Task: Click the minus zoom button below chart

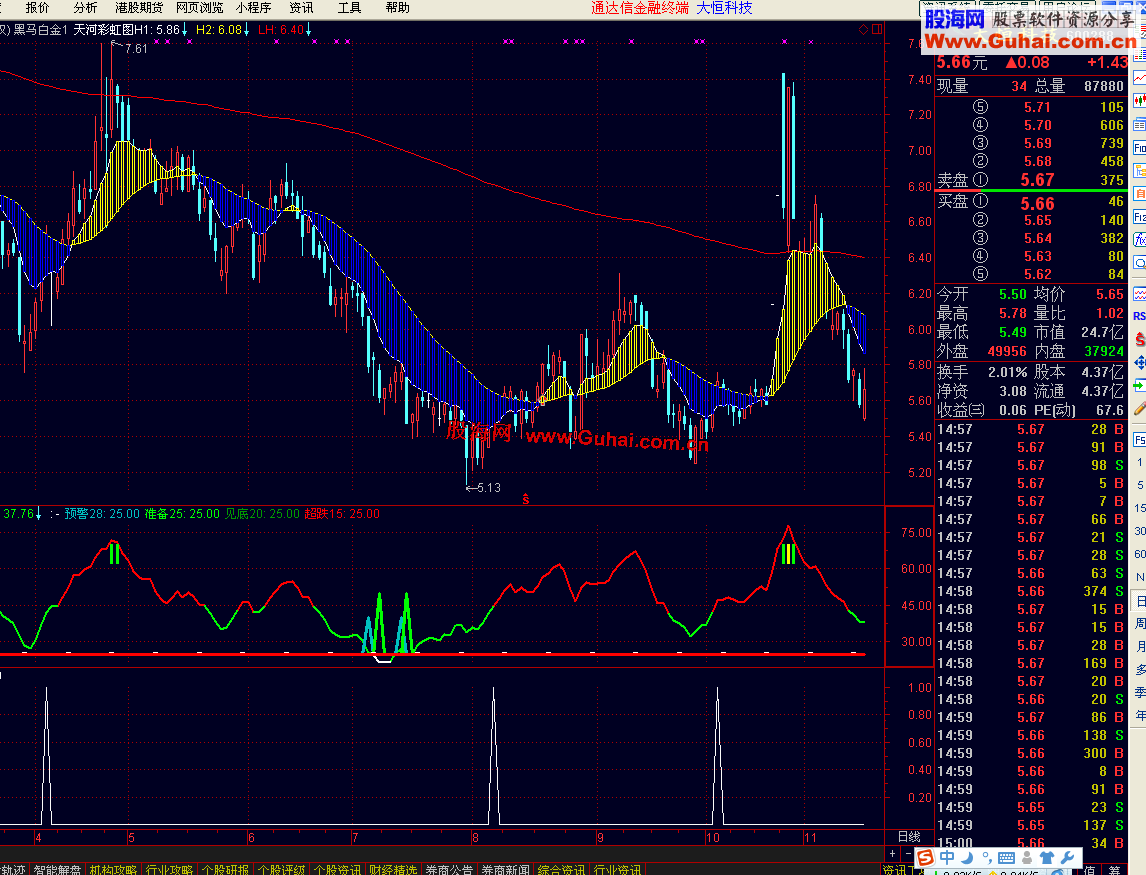Action: pyautogui.click(x=908, y=853)
